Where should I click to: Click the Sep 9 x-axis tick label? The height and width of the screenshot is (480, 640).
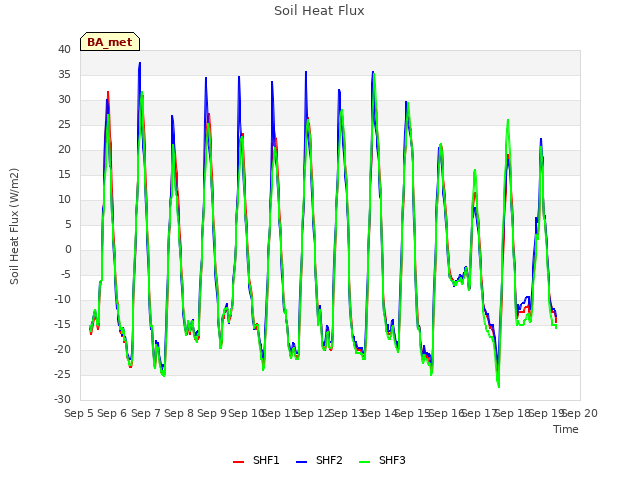(212, 413)
